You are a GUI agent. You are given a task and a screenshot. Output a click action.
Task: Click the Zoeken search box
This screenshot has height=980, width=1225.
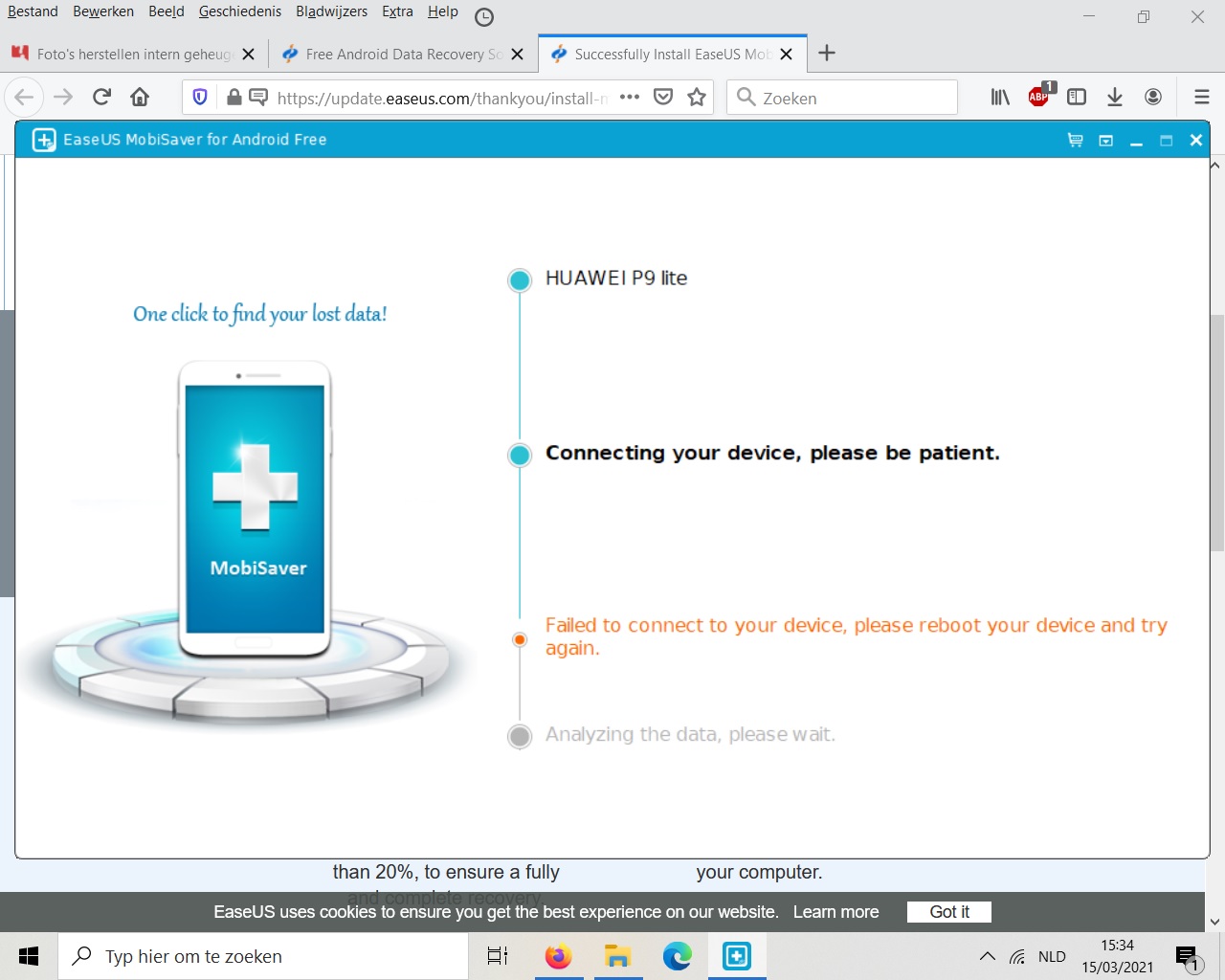(842, 98)
